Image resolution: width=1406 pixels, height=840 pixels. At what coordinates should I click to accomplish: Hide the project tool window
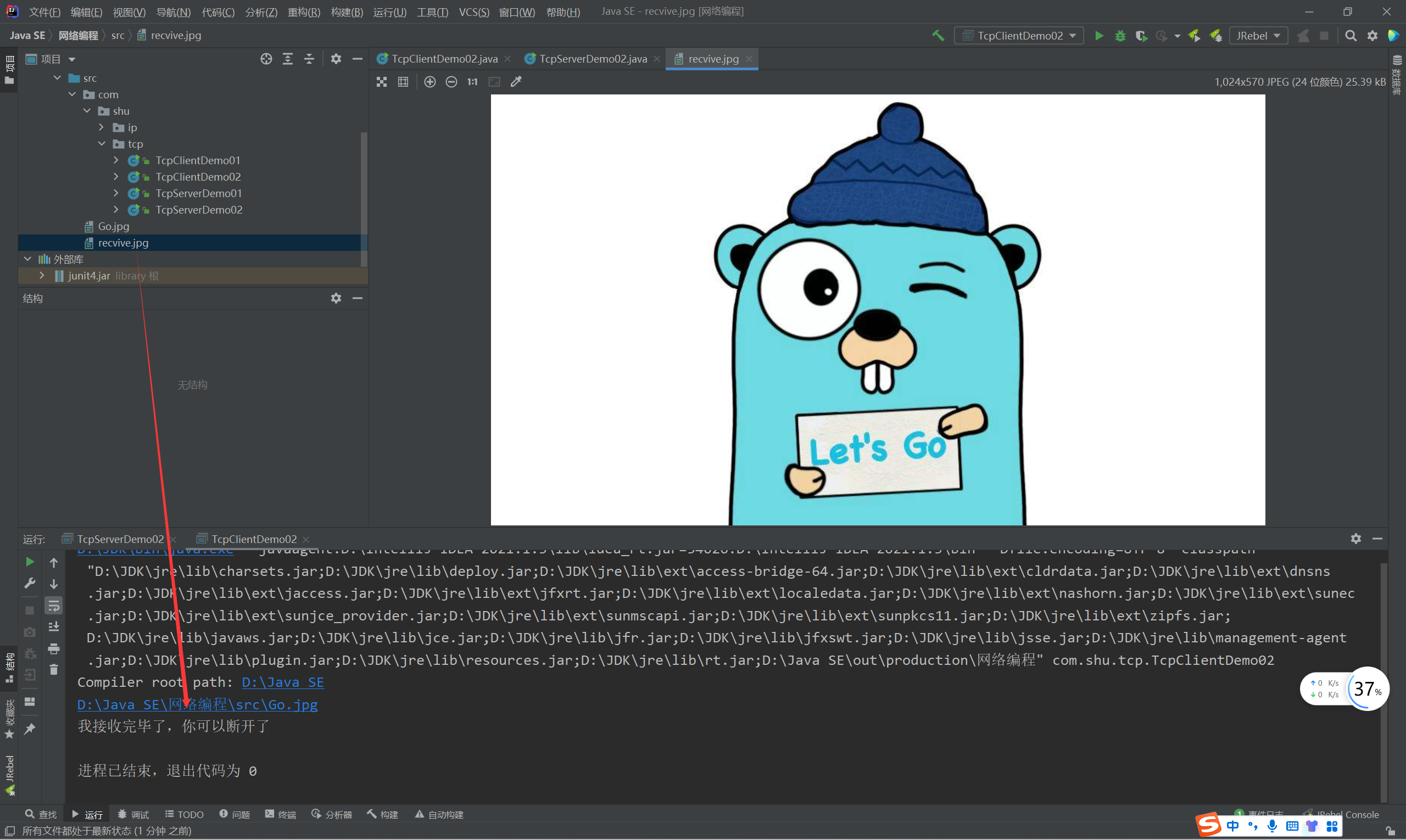coord(358,59)
